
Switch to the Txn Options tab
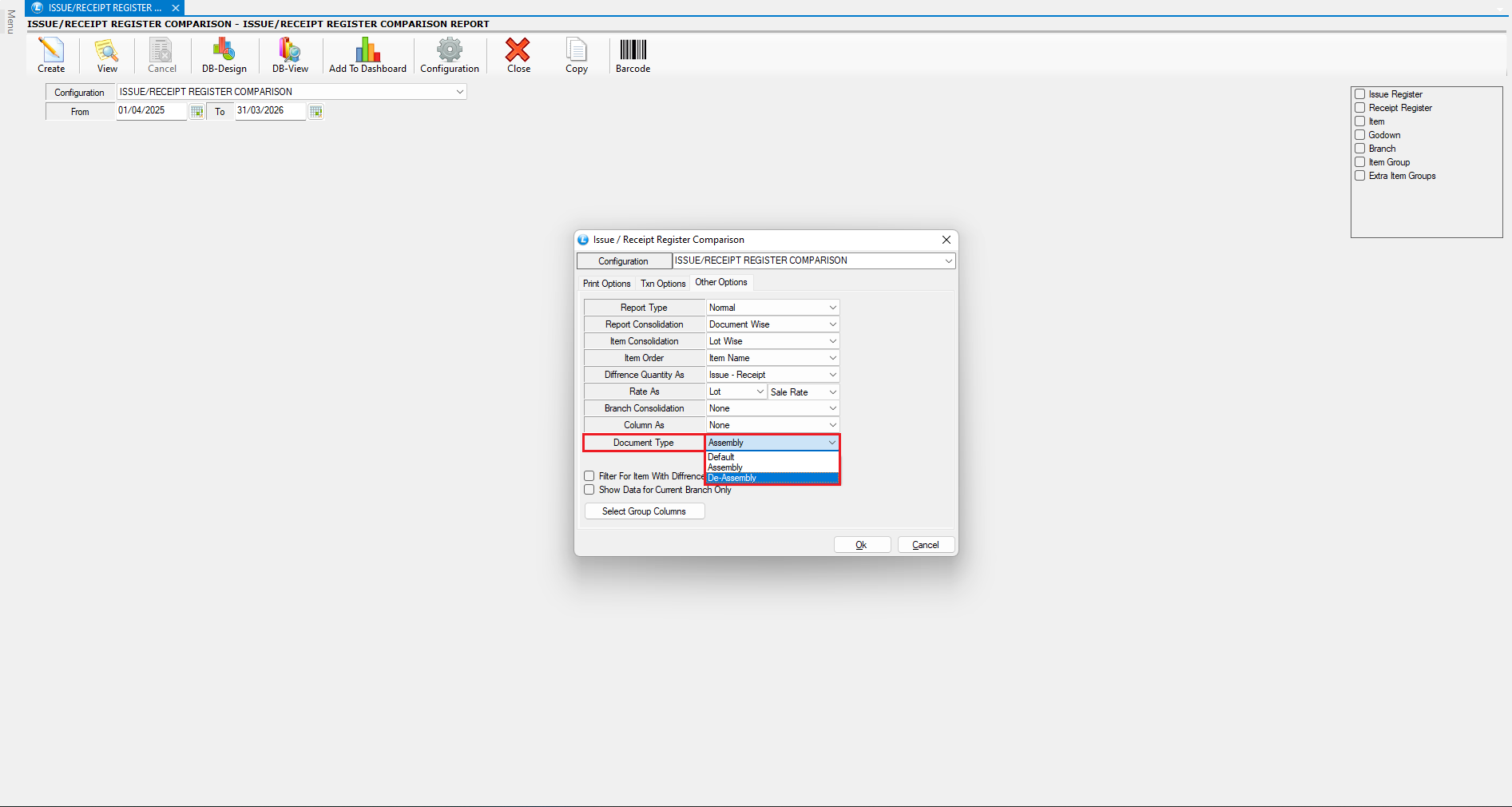(663, 284)
